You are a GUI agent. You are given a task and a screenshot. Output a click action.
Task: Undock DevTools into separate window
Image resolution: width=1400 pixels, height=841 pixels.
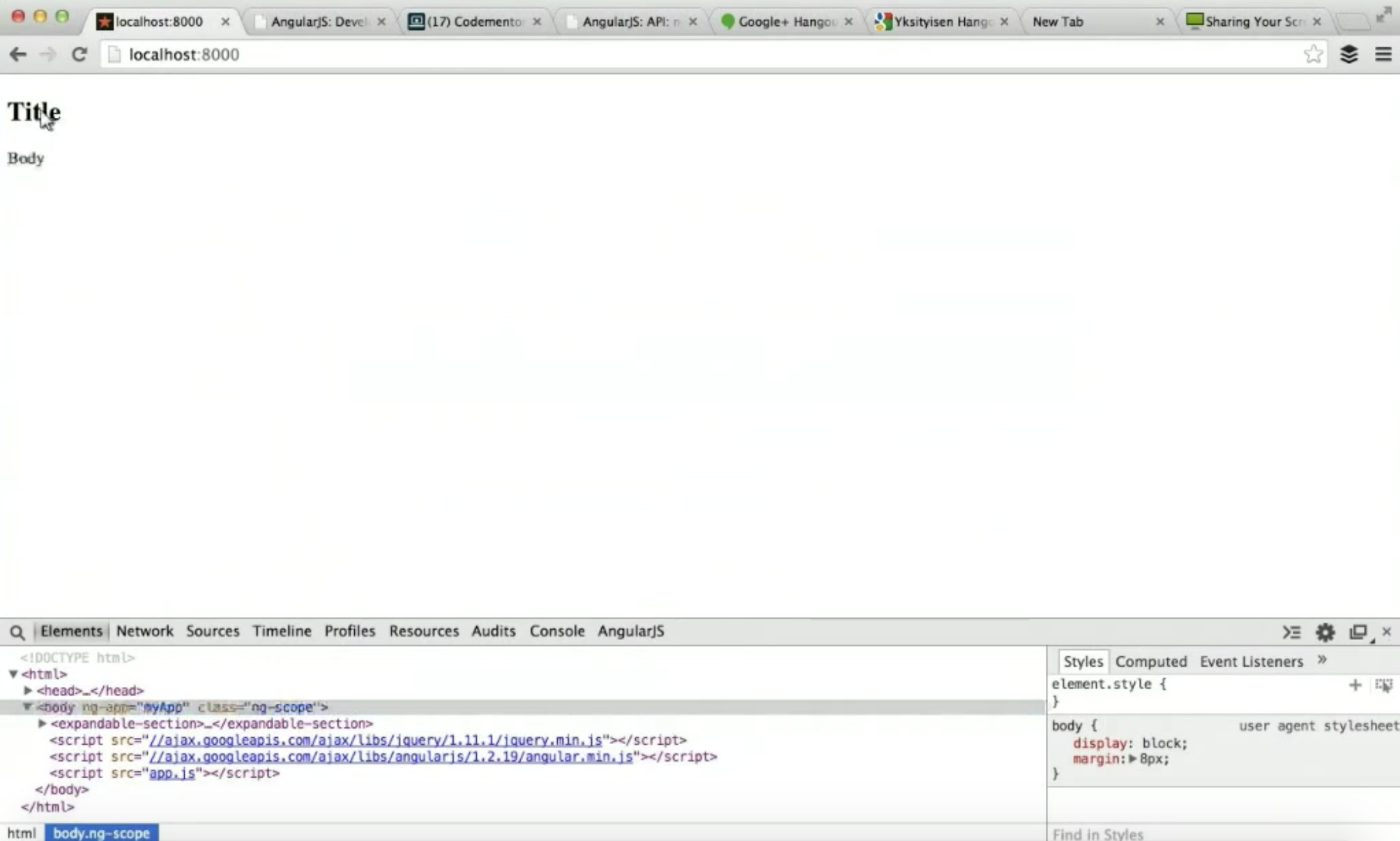point(1357,632)
